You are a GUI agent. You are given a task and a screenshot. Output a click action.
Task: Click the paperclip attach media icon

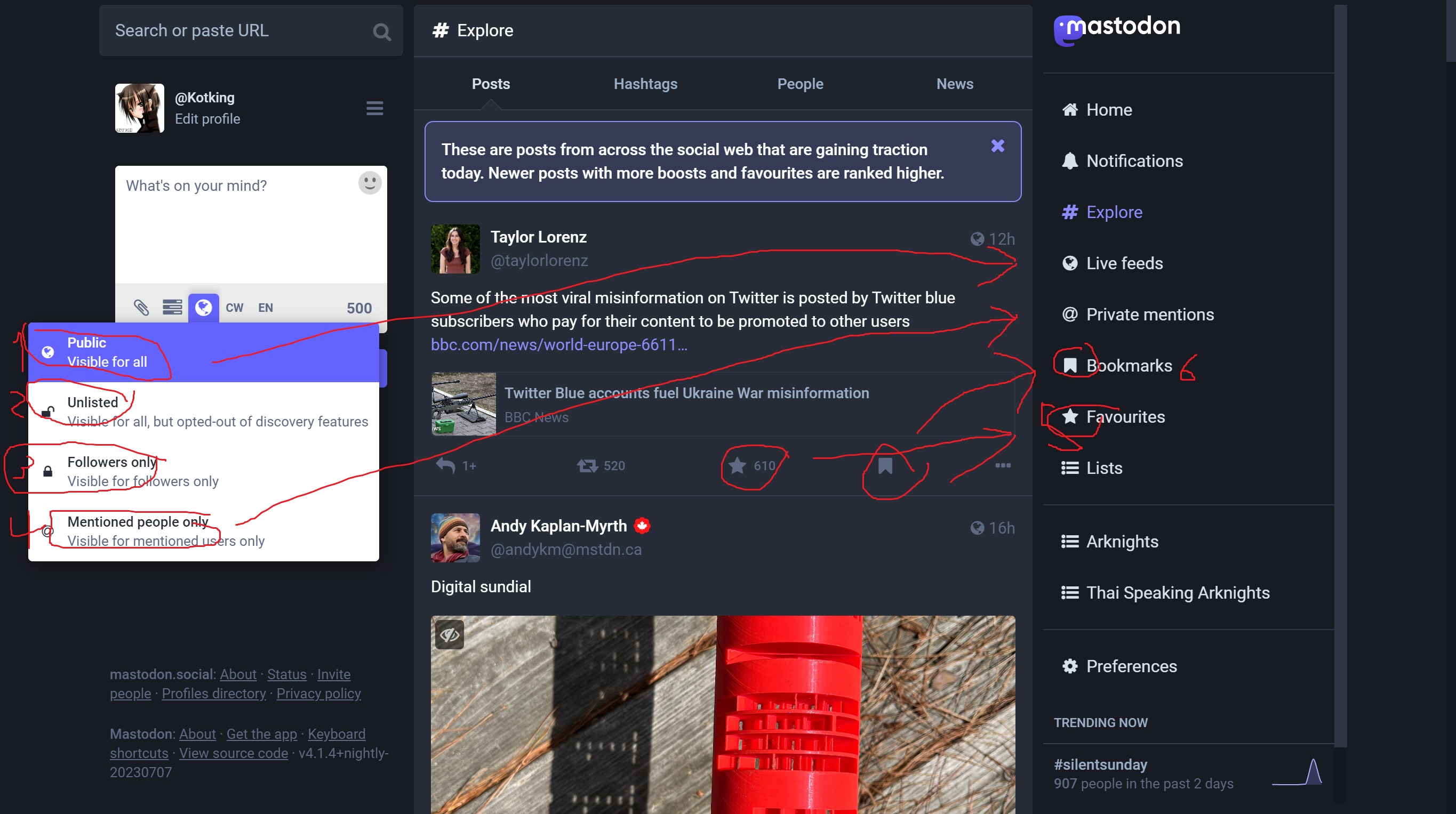pyautogui.click(x=141, y=307)
